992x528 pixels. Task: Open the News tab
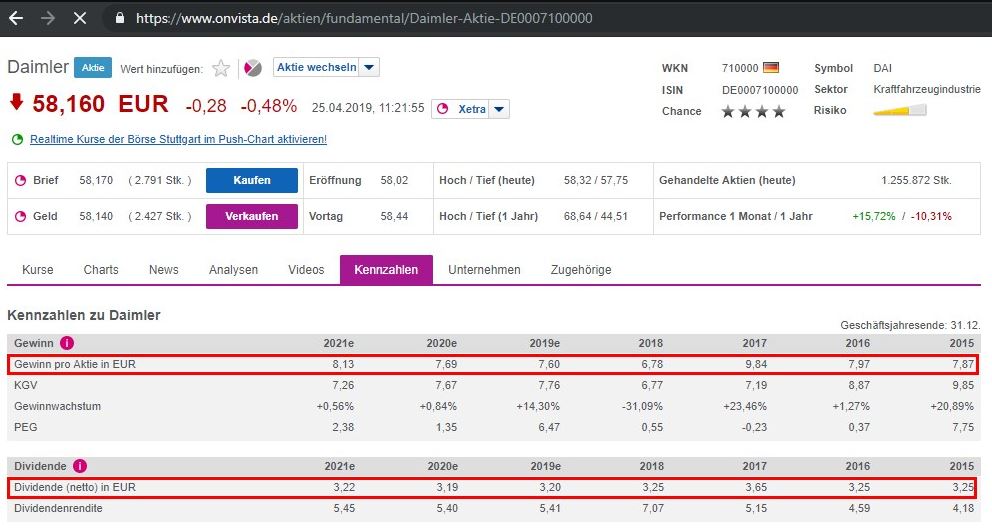(164, 269)
